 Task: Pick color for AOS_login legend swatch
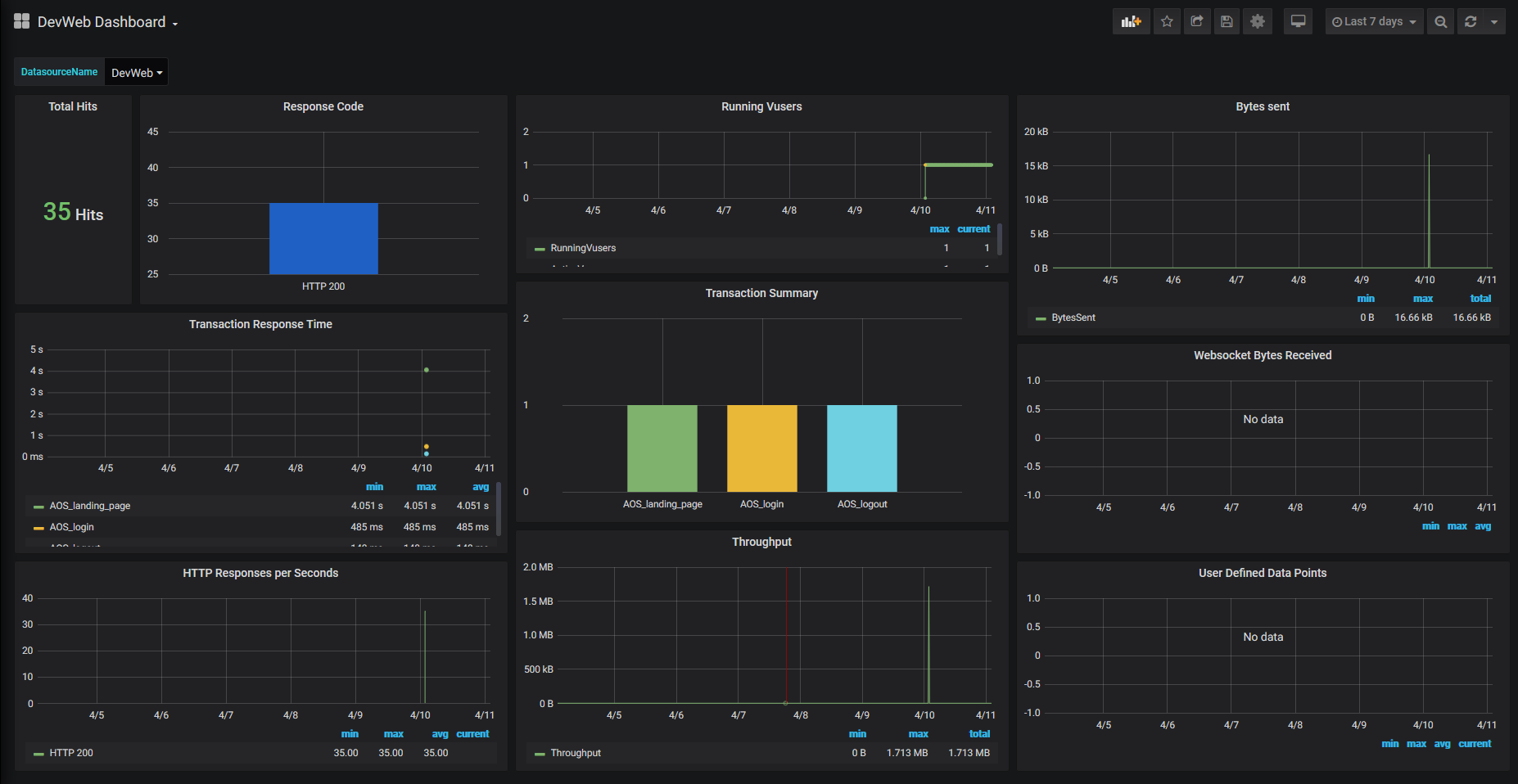(38, 528)
